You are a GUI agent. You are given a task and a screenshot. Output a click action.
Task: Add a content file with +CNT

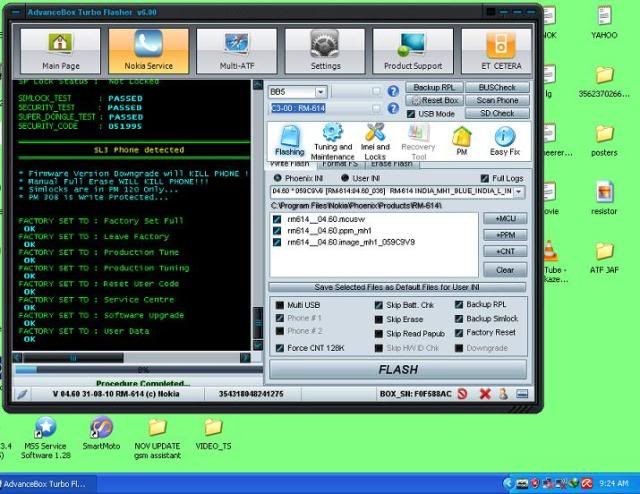coord(505,251)
